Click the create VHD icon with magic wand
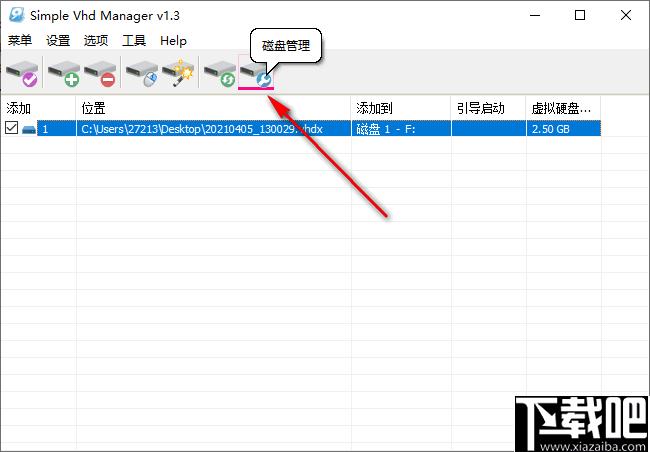The width and height of the screenshot is (650, 452). click(x=178, y=73)
